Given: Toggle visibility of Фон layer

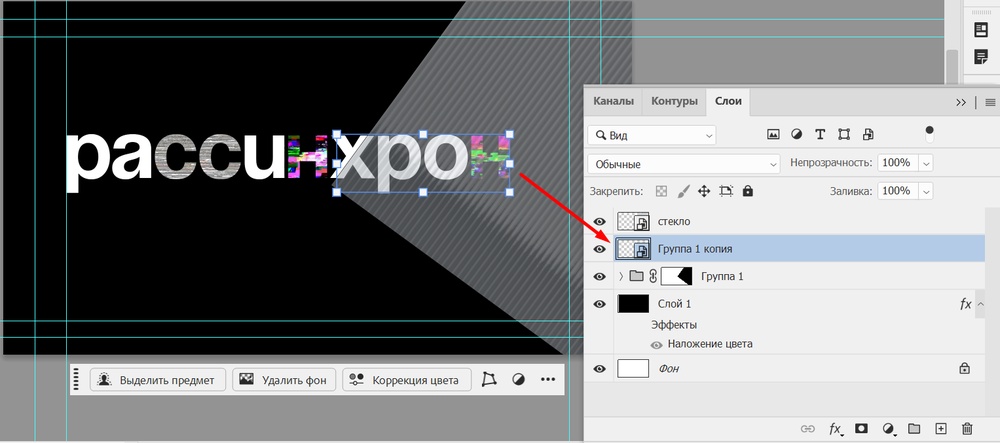Looking at the screenshot, I should tap(600, 369).
